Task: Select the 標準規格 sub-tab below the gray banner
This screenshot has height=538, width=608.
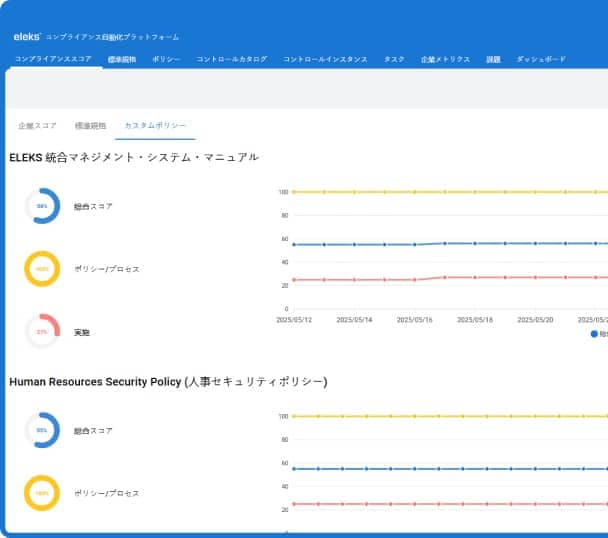Action: point(90,126)
